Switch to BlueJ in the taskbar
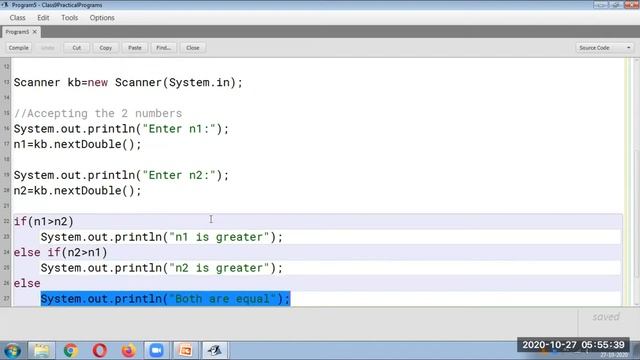Viewport: 640px width, 360px height. [214, 351]
